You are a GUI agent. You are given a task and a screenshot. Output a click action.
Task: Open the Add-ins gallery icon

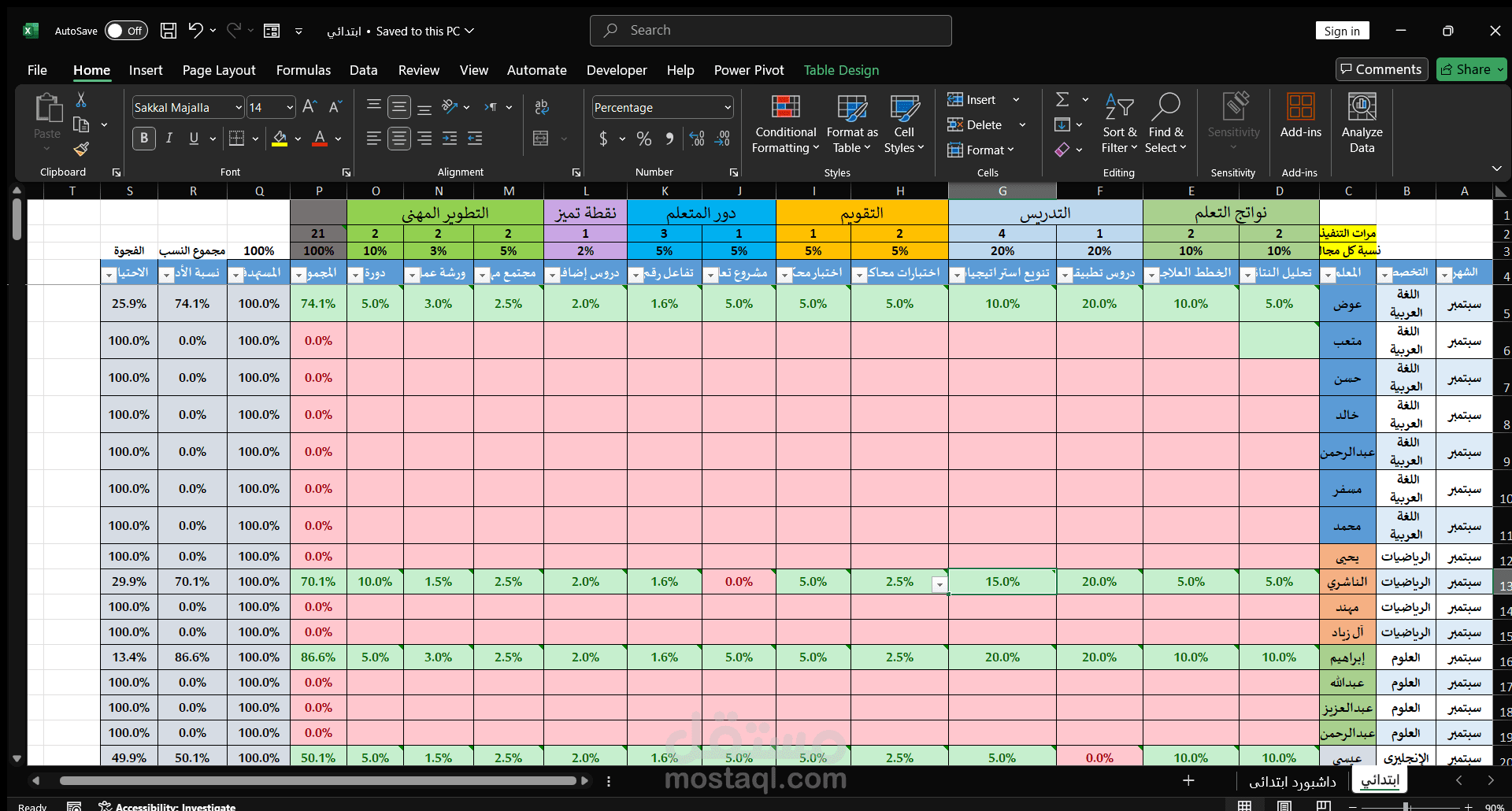tap(1301, 116)
